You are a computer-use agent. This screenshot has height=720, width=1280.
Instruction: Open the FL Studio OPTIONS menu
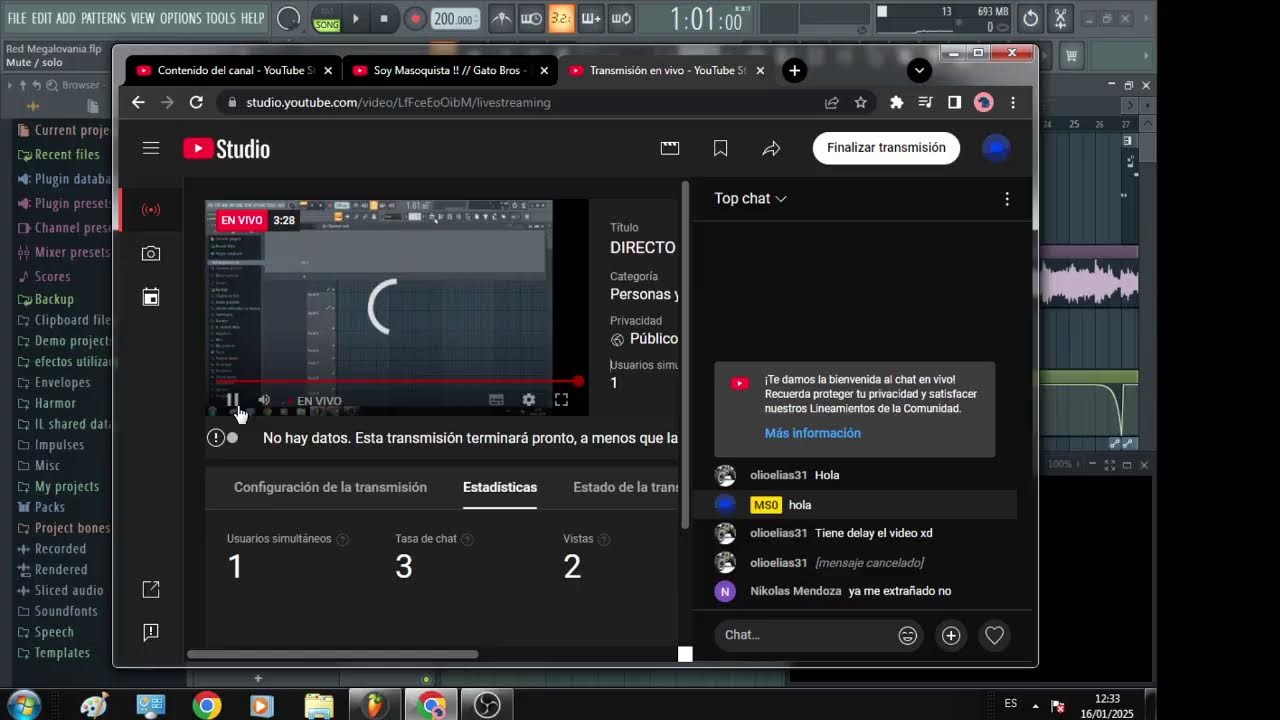[x=181, y=18]
